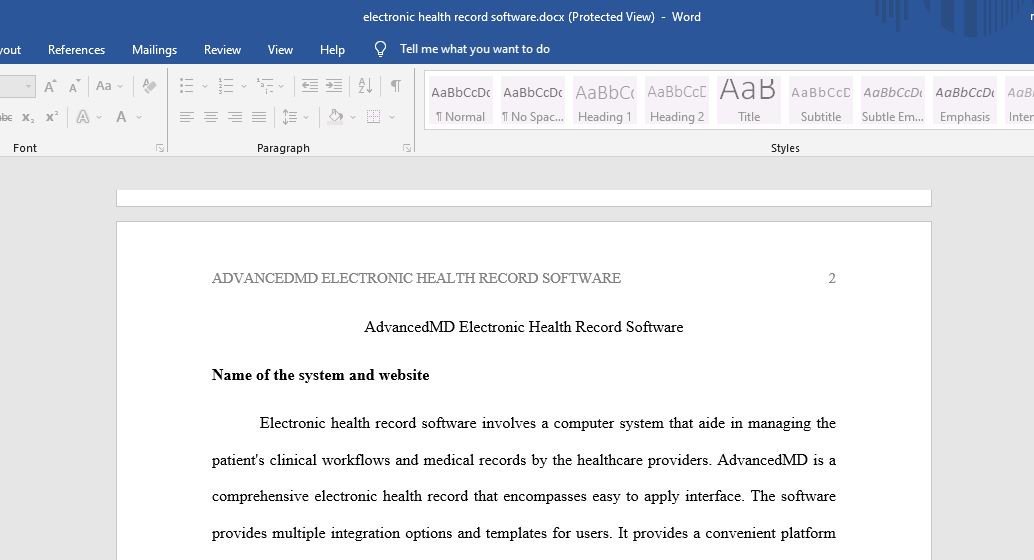
Task: Click the Numbering list icon
Action: click(226, 86)
